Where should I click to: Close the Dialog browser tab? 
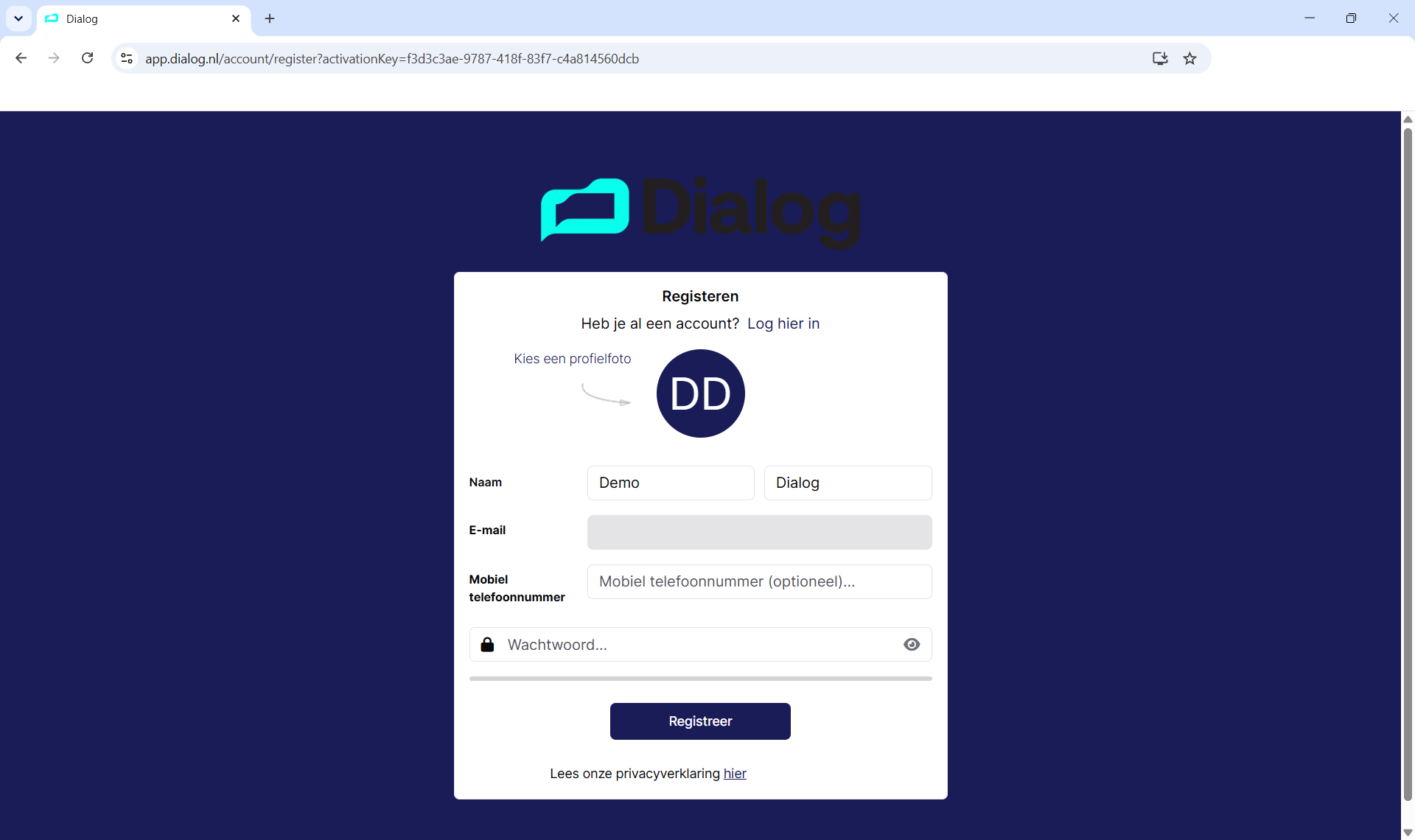pos(236,18)
